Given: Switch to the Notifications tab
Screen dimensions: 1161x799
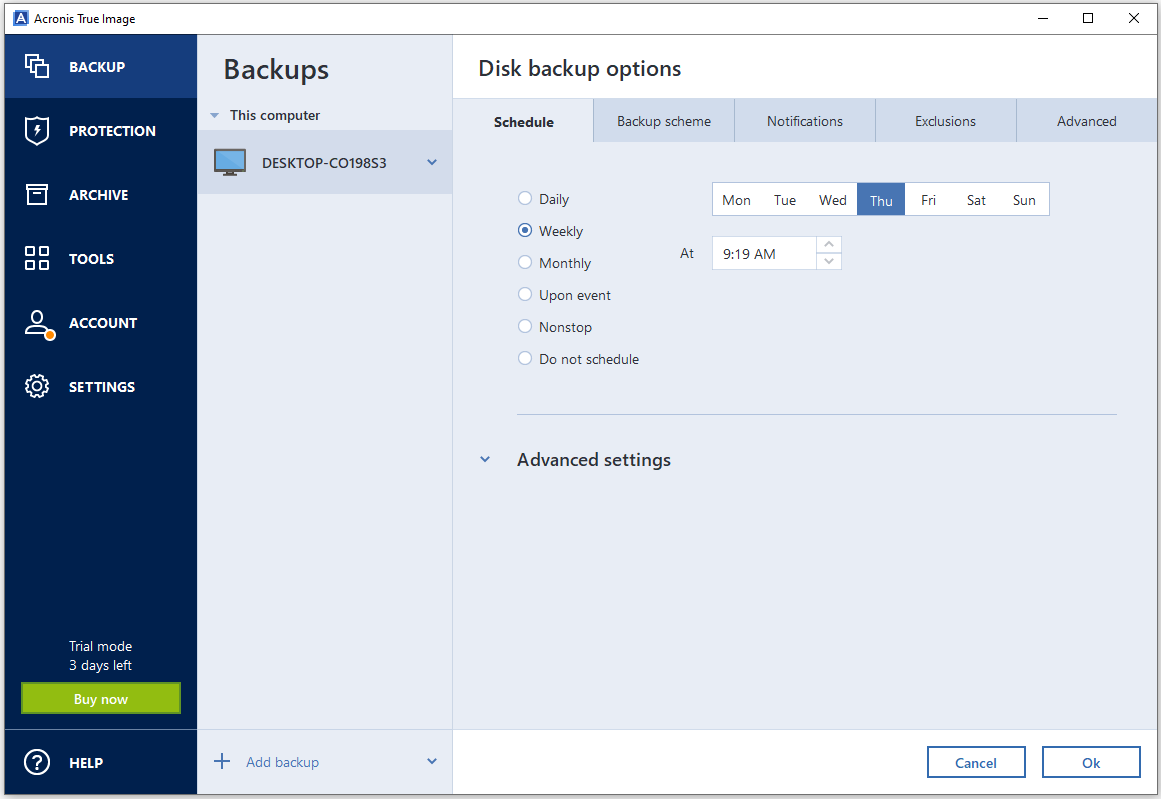Looking at the screenshot, I should (805, 121).
